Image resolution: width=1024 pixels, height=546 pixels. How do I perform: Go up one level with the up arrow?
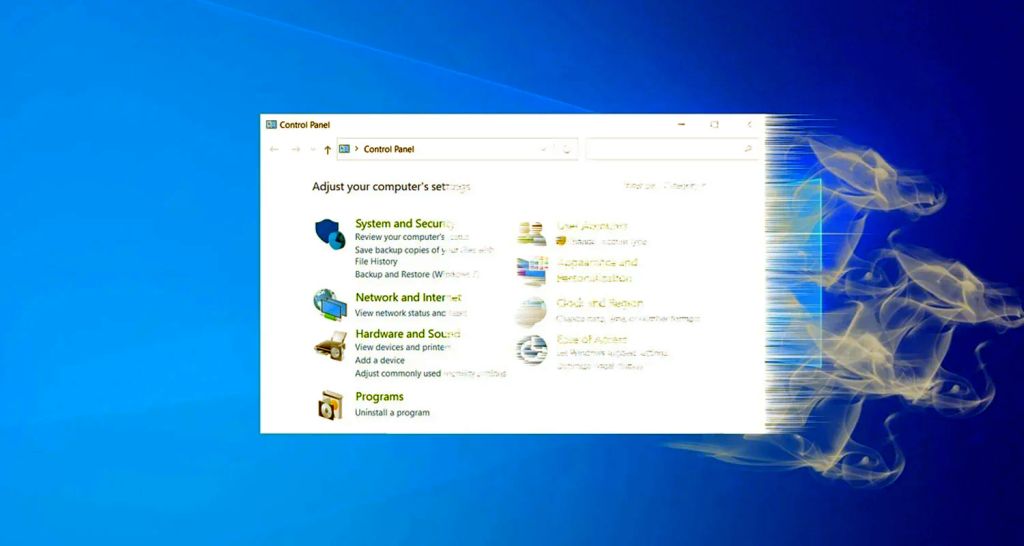click(327, 150)
